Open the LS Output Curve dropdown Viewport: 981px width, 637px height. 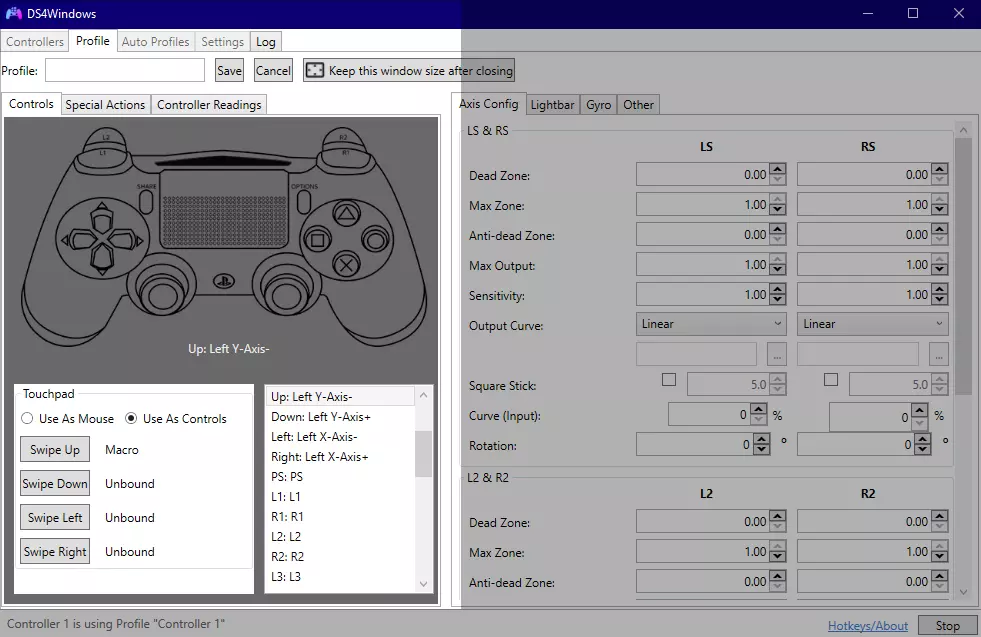(711, 324)
